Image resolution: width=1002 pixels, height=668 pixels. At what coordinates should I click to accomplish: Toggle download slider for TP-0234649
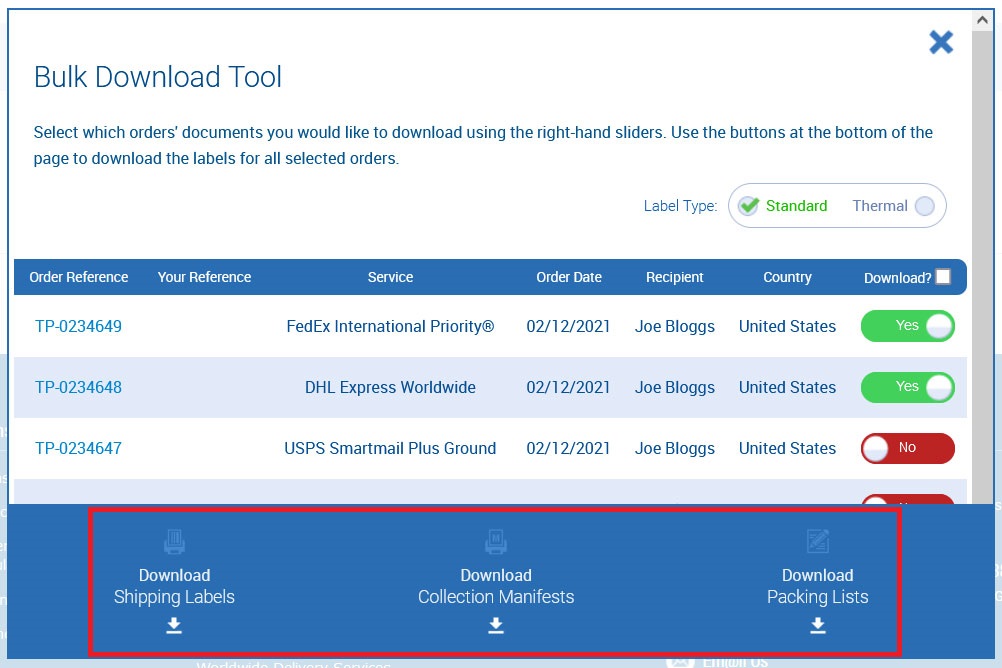tap(907, 326)
